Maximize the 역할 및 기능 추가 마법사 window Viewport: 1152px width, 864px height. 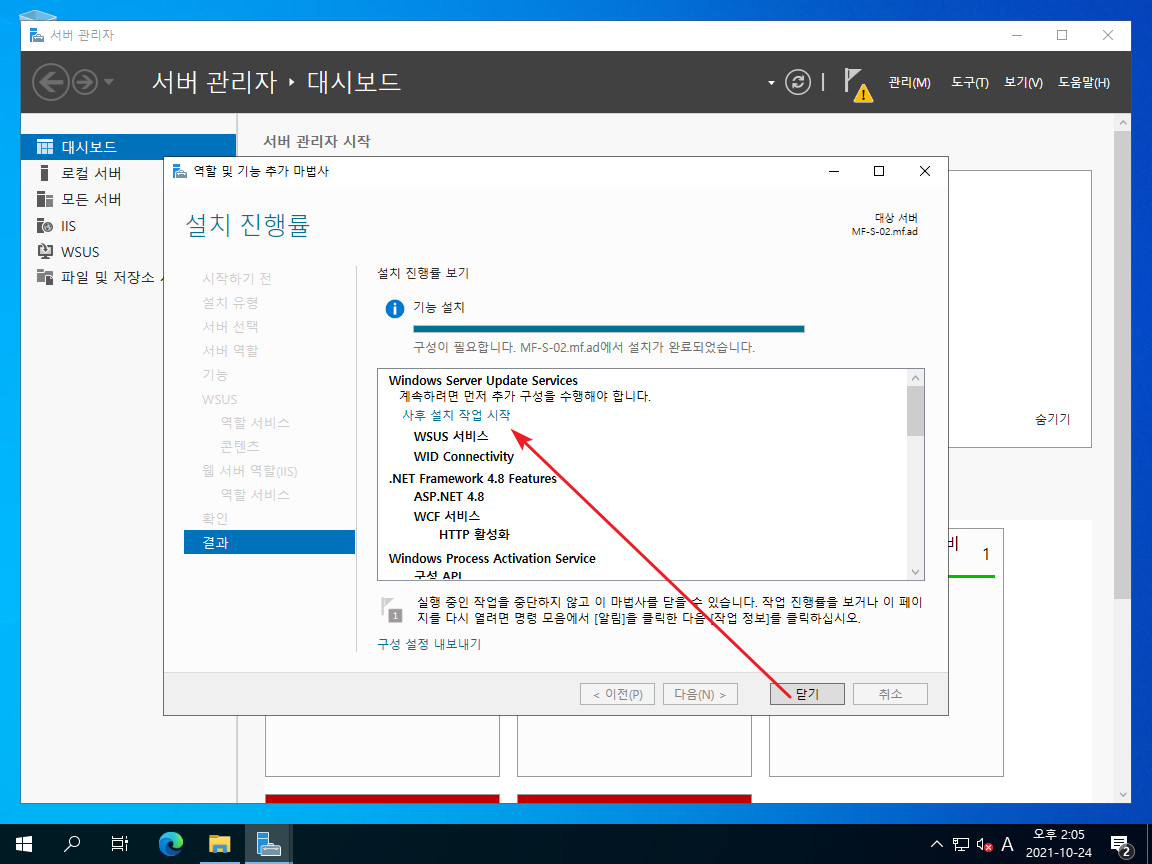879,171
